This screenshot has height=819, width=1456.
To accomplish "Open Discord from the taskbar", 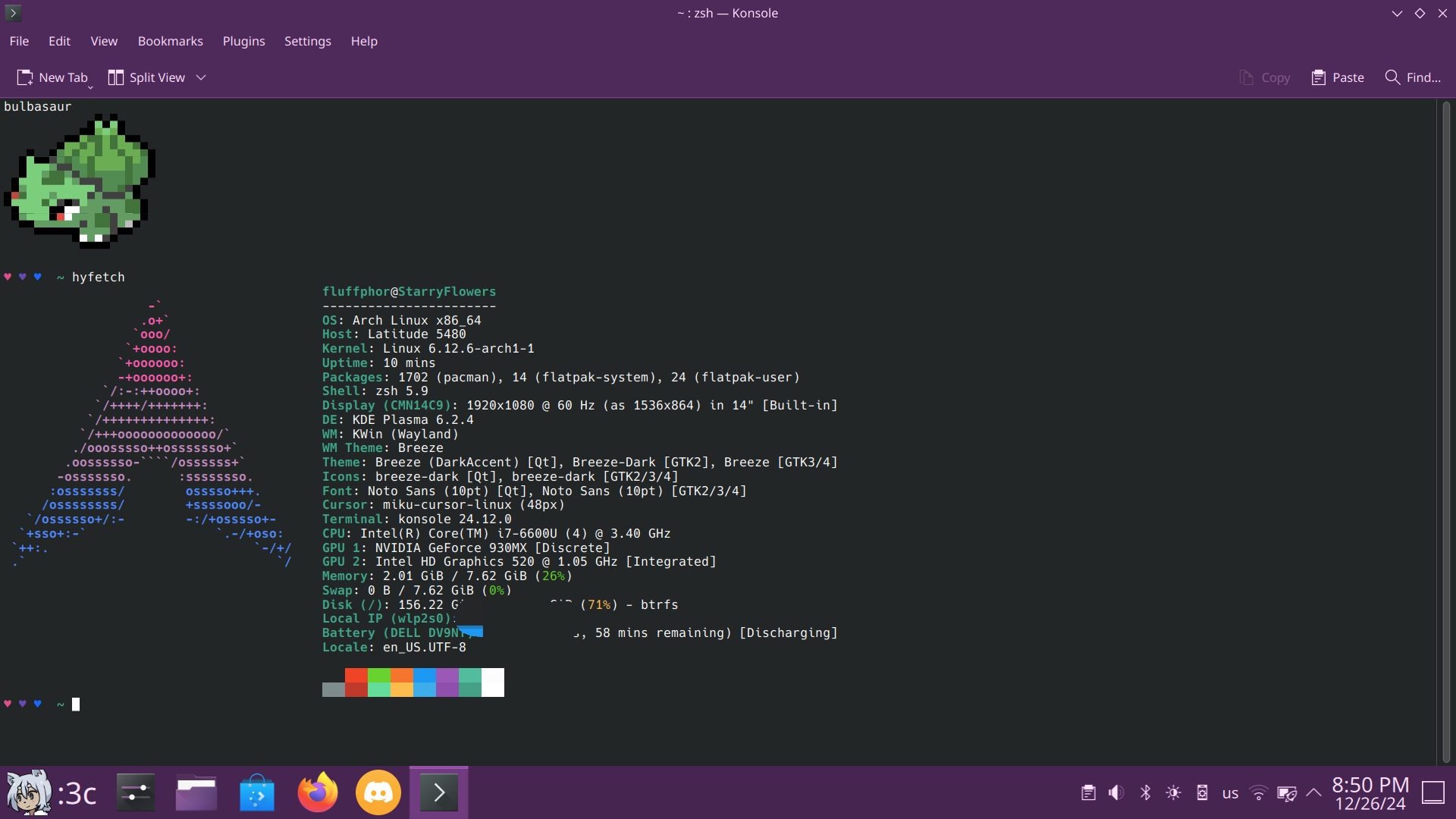I will (378, 792).
